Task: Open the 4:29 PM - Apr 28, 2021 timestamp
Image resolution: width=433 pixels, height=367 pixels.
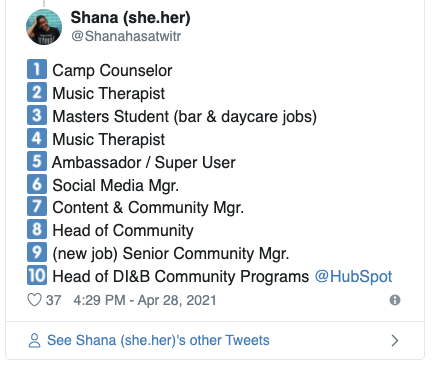Action: [x=145, y=300]
